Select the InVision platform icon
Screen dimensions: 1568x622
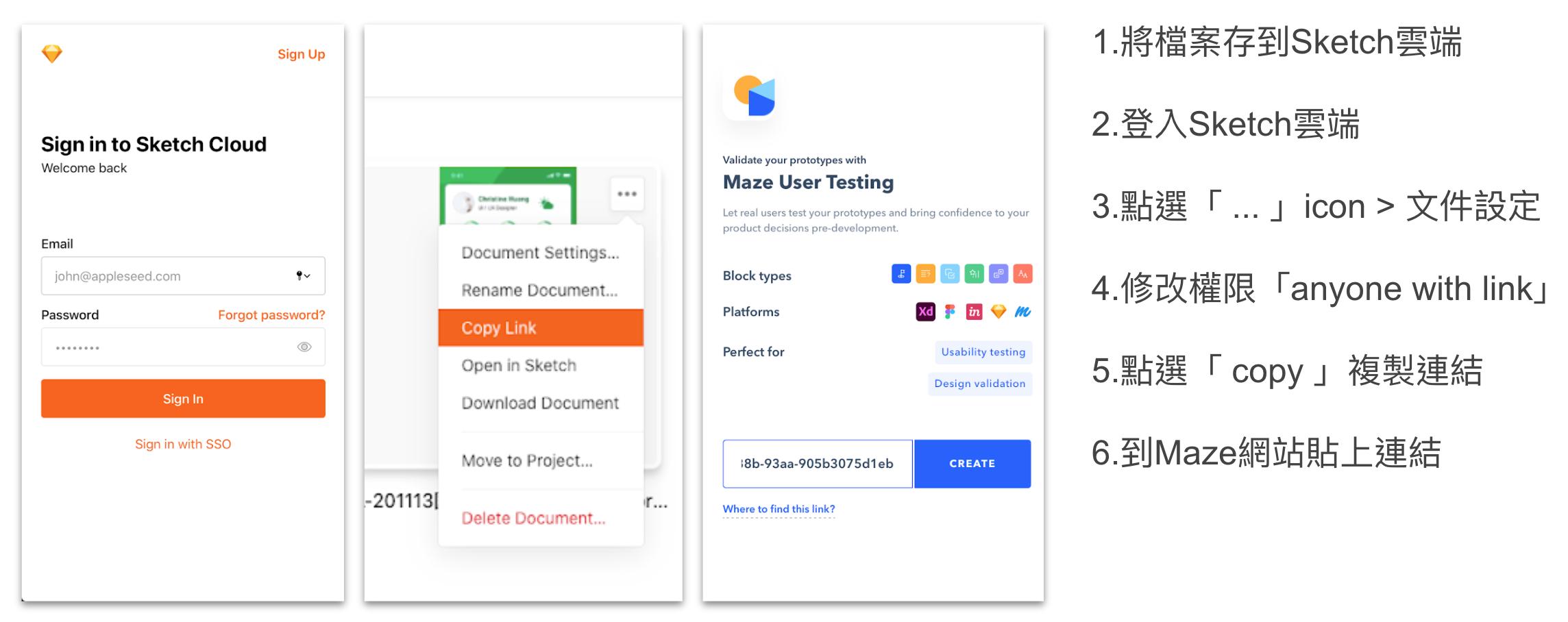(x=974, y=312)
